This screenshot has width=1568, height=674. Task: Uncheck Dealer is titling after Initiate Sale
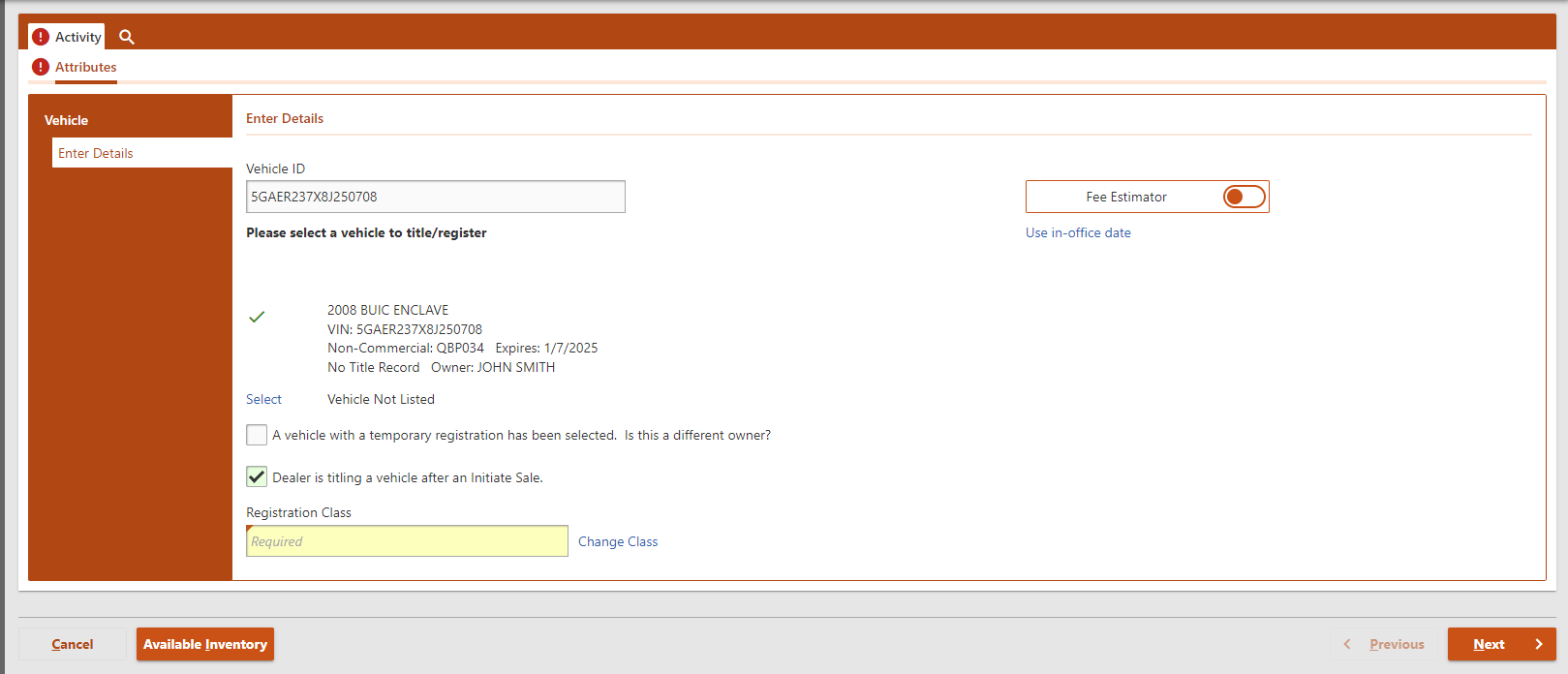click(257, 476)
